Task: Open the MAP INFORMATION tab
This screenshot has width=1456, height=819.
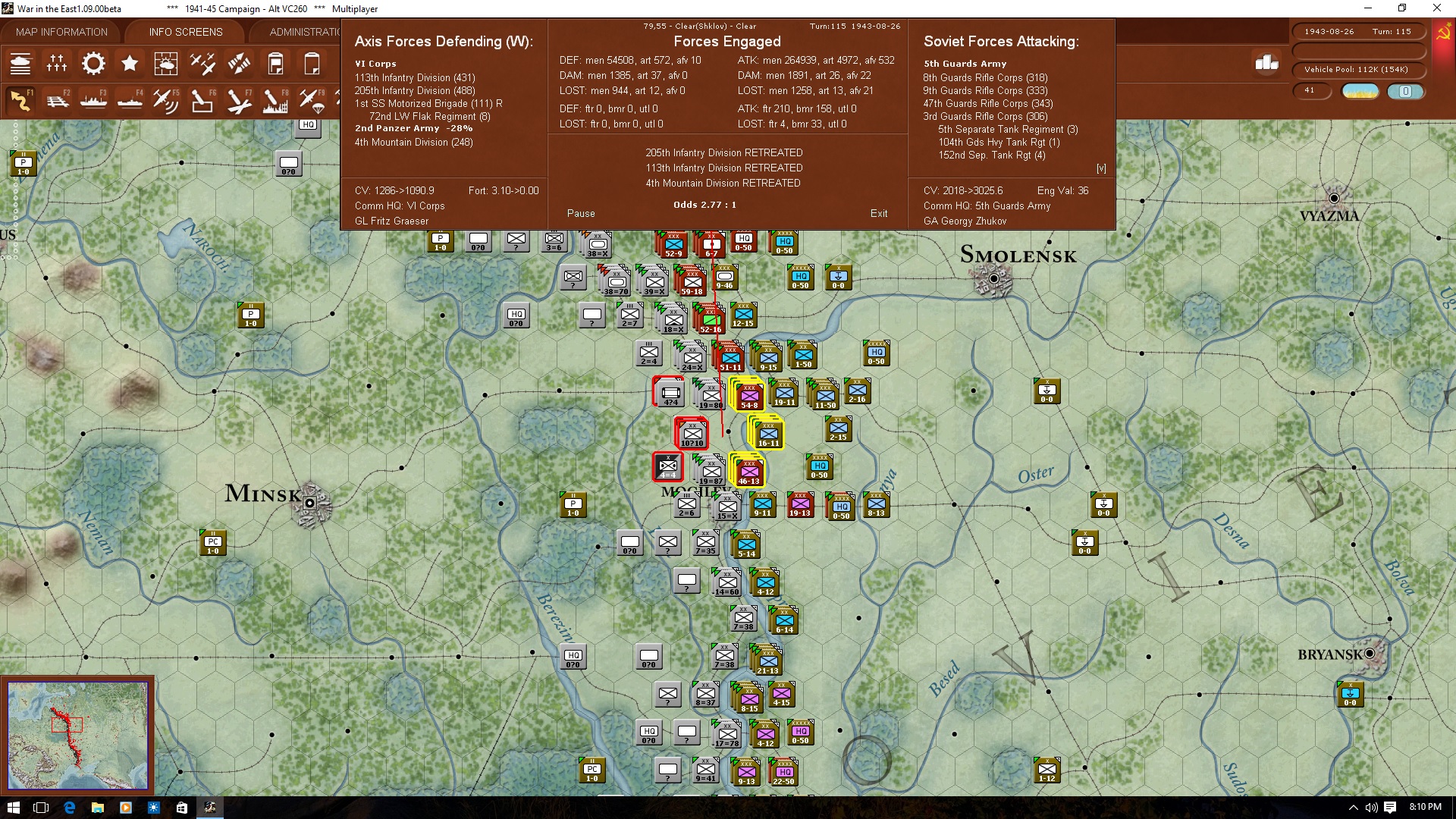Action: point(61,32)
